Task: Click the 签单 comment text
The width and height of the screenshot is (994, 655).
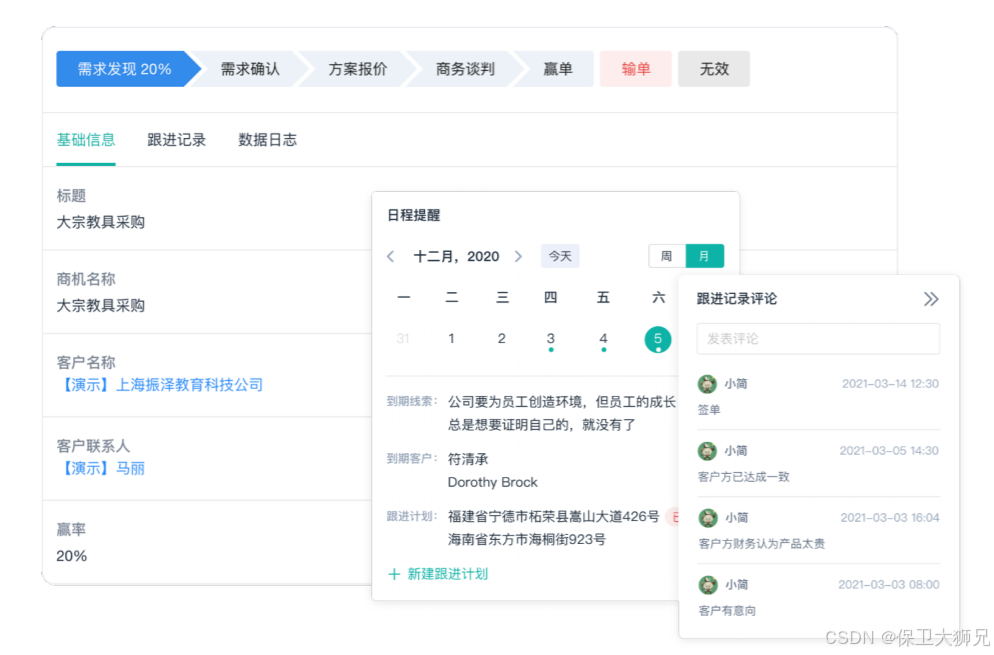Action: click(709, 410)
